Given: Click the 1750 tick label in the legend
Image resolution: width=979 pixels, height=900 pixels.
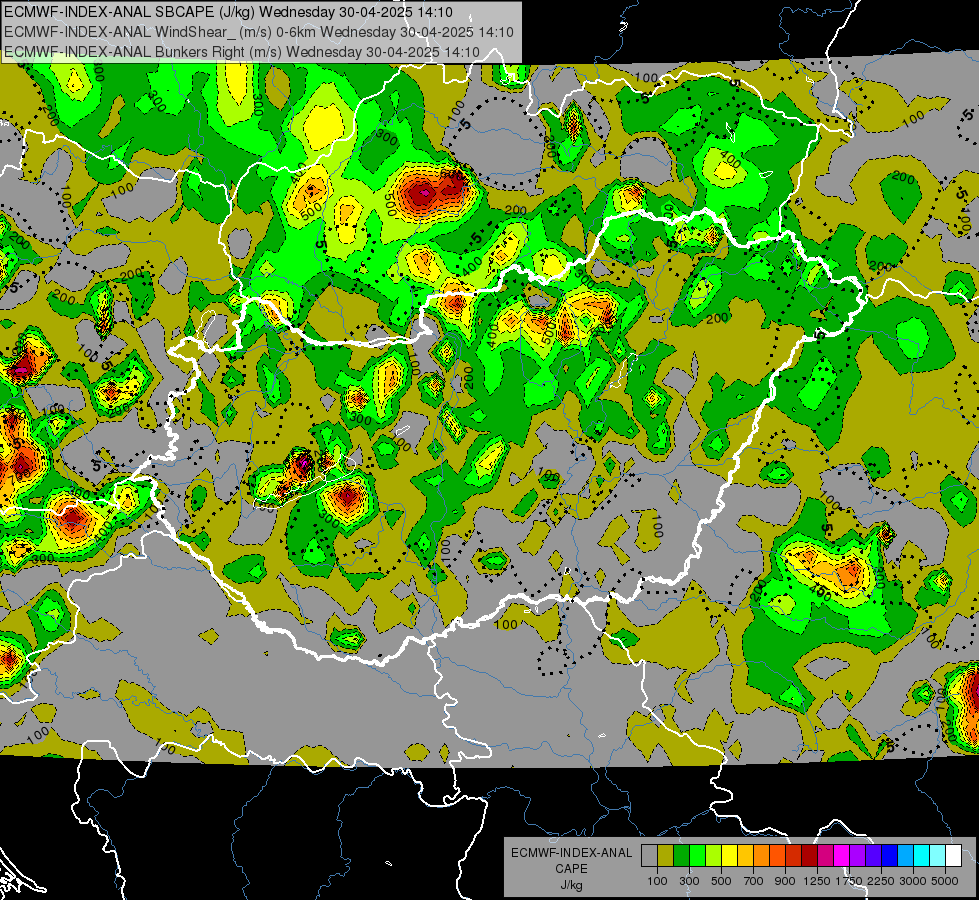Looking at the screenshot, I should click(849, 881).
